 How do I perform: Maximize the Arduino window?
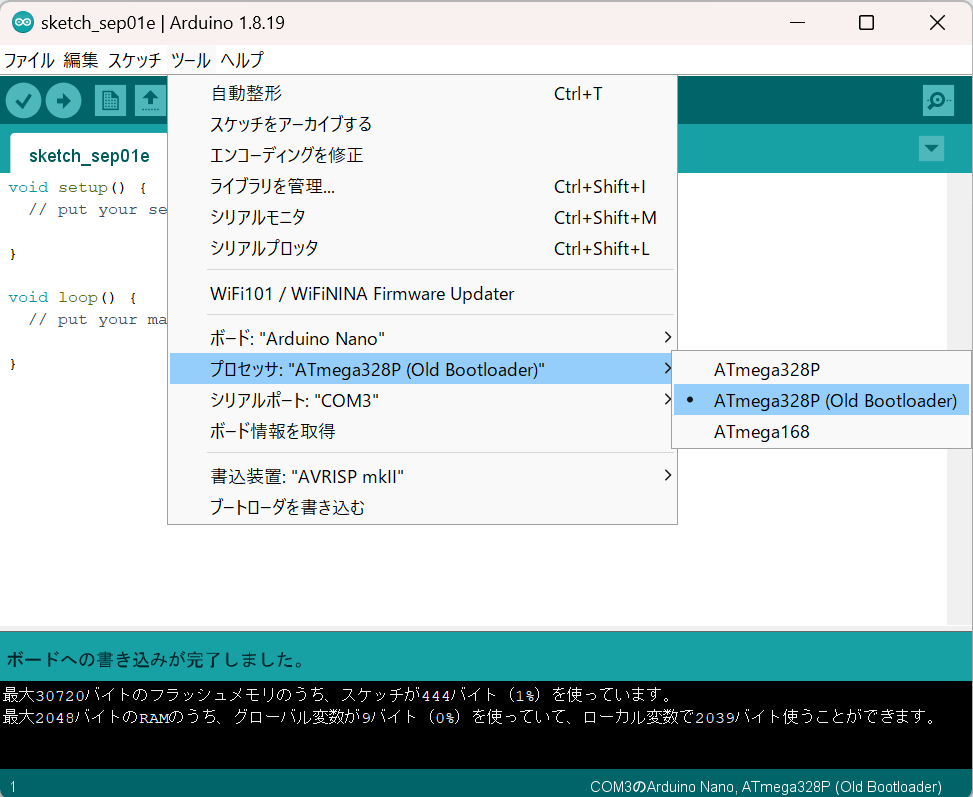click(x=866, y=22)
